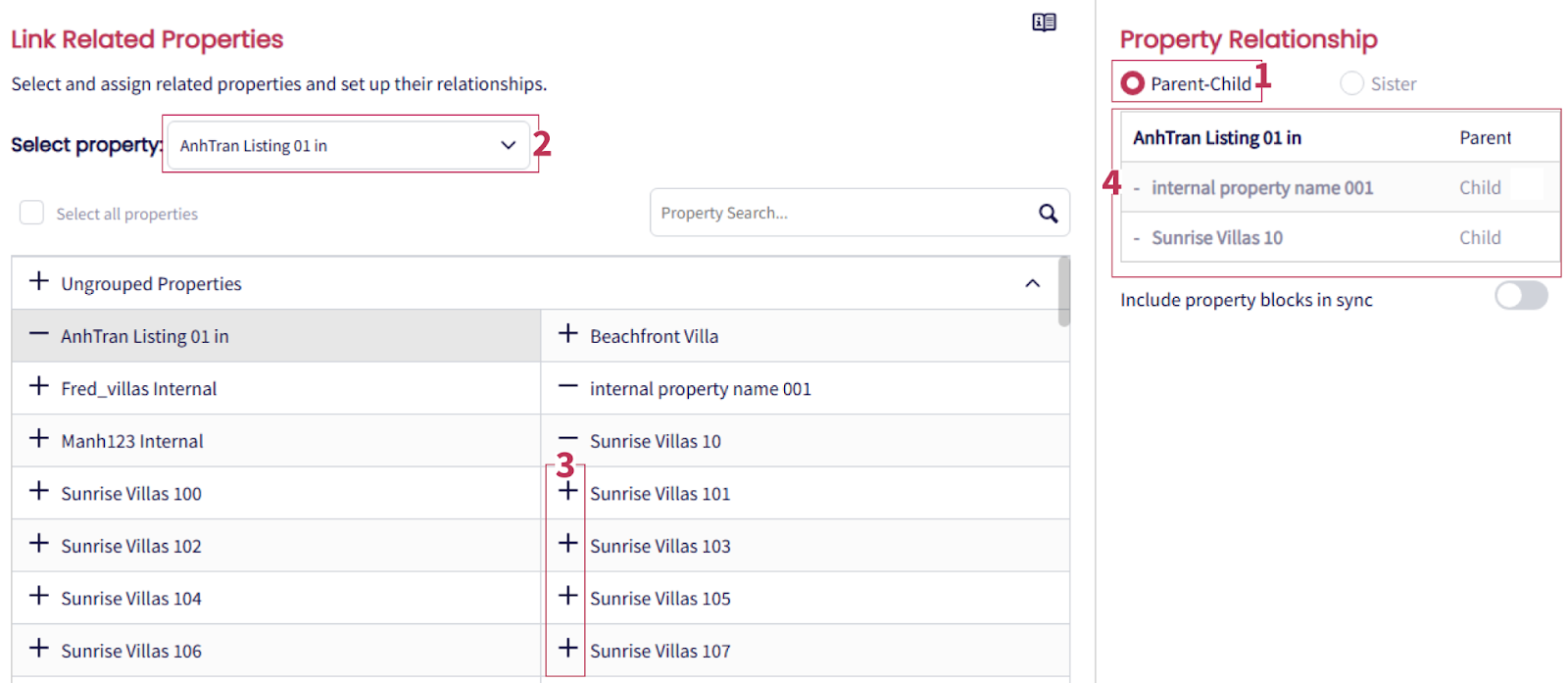1568x683 pixels.
Task: Select the Parent-Child radio button
Action: (1132, 83)
